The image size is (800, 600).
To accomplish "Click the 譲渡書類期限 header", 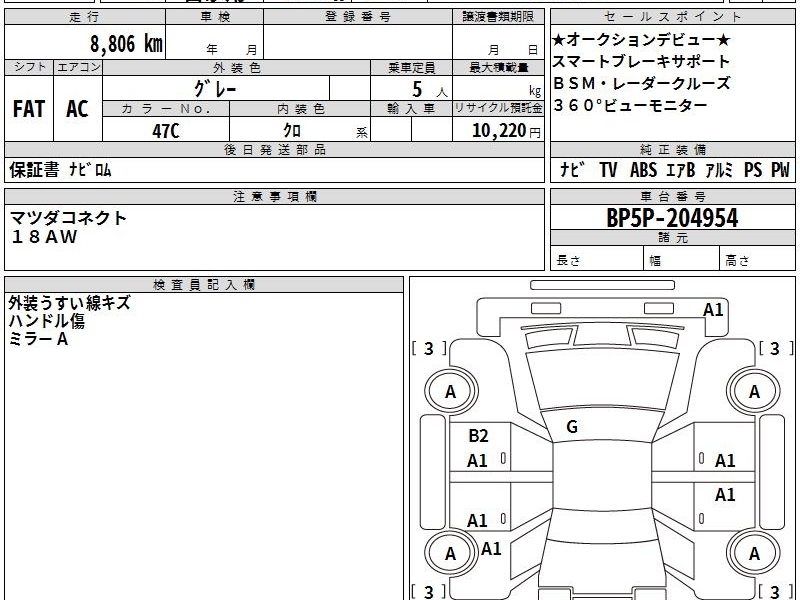I will (498, 17).
